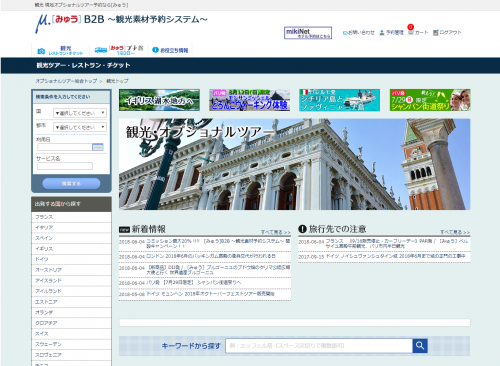This screenshot has width=500, height=366.
Task: Focus the keyword search input field
Action: pyautogui.click(x=319, y=346)
